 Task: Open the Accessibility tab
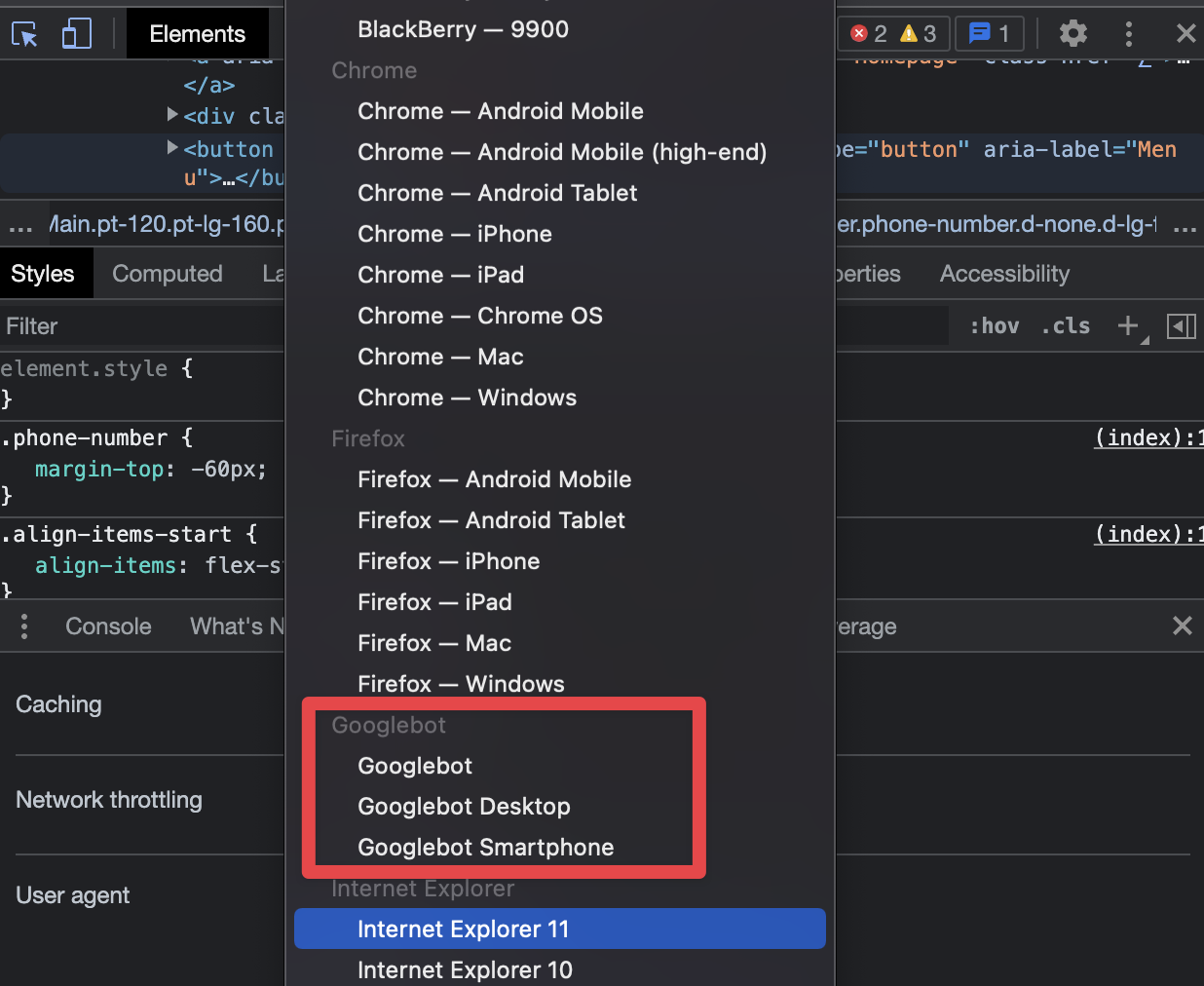tap(1004, 274)
